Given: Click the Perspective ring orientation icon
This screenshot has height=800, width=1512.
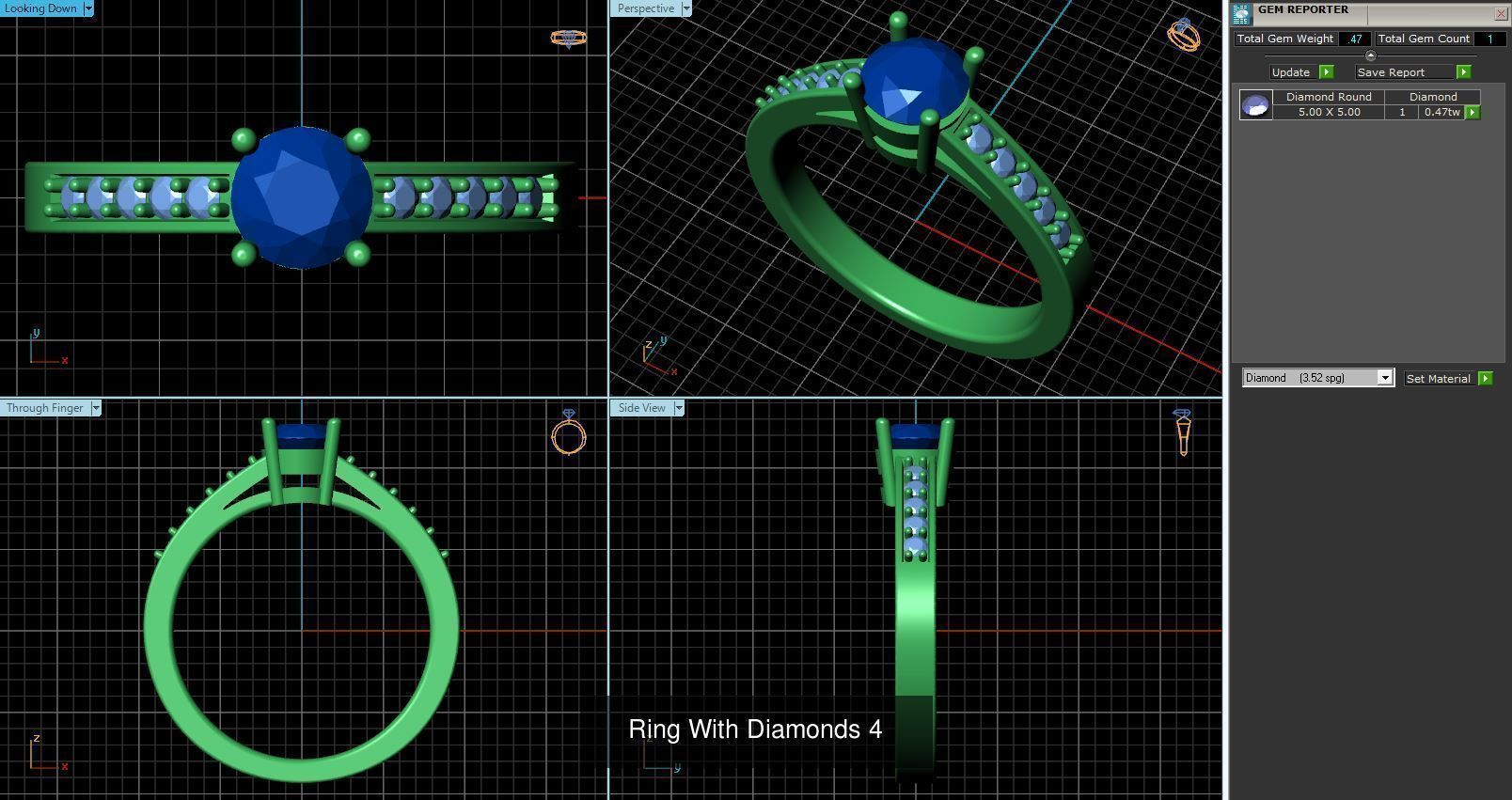Looking at the screenshot, I should point(1184,35).
